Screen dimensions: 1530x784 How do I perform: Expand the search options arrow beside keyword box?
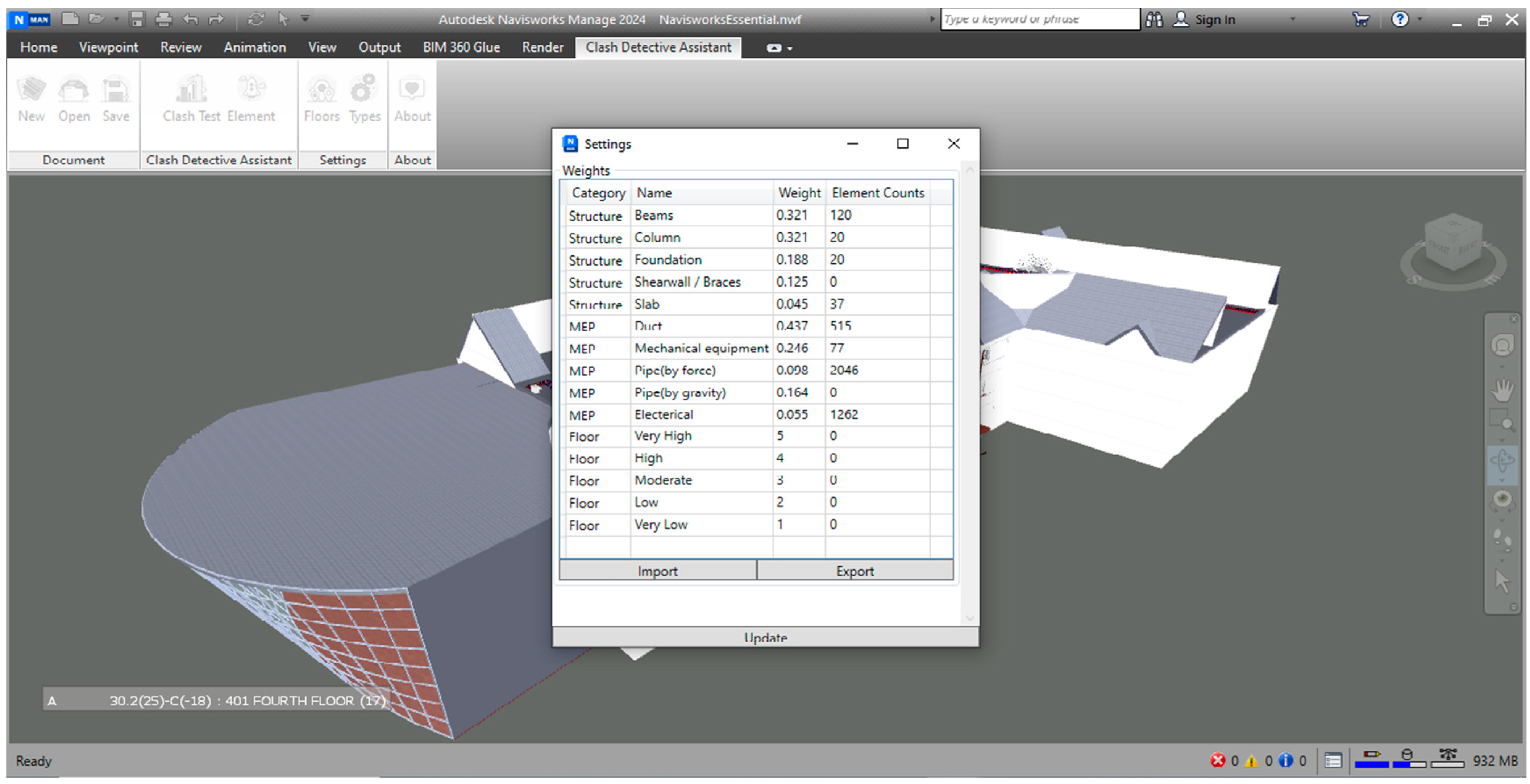(932, 19)
